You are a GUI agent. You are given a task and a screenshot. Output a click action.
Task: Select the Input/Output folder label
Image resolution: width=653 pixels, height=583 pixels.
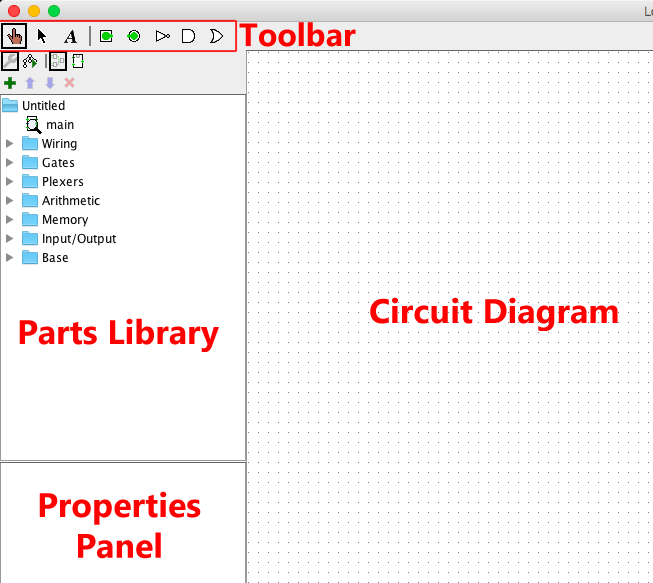coord(79,239)
